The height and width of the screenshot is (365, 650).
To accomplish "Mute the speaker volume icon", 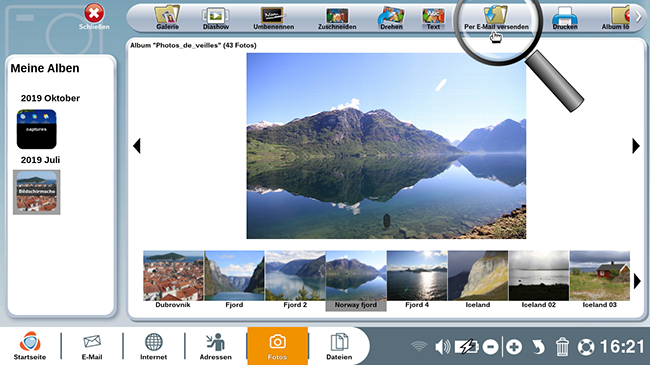I will (x=442, y=347).
